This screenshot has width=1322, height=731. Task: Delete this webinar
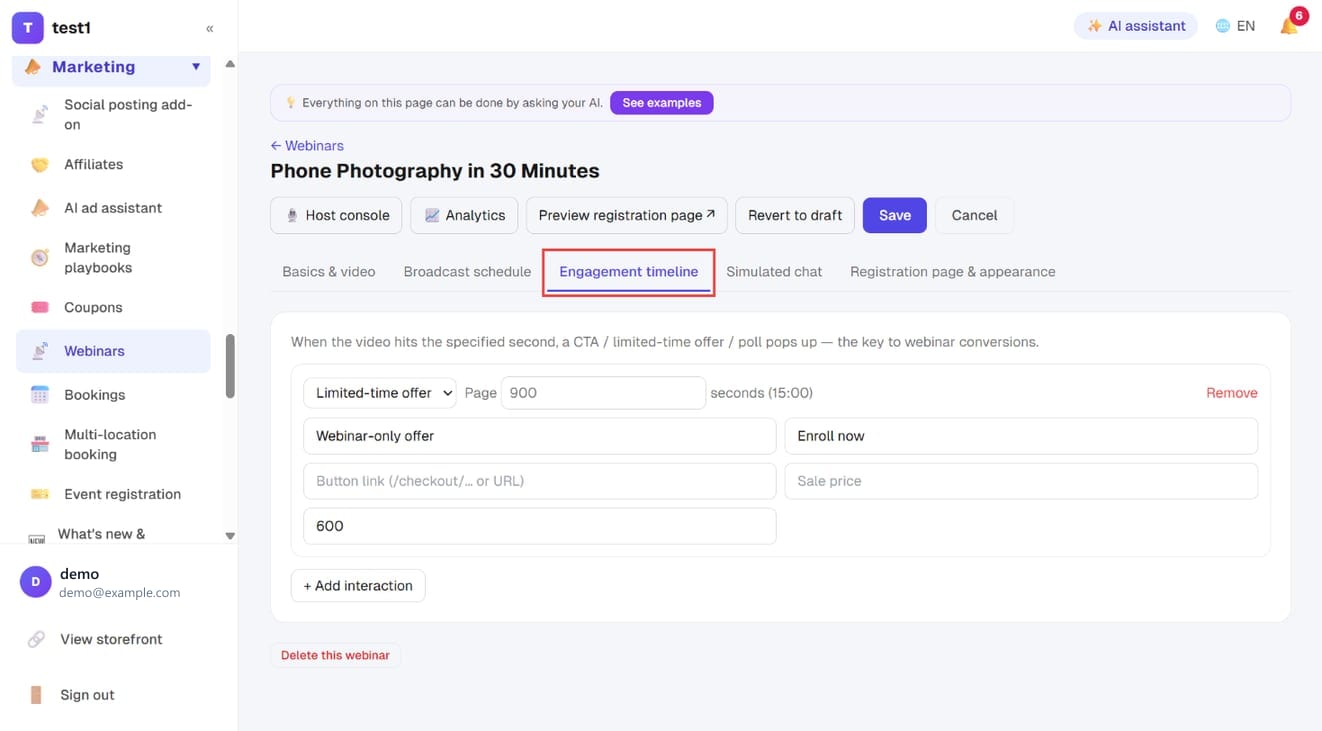pos(335,655)
